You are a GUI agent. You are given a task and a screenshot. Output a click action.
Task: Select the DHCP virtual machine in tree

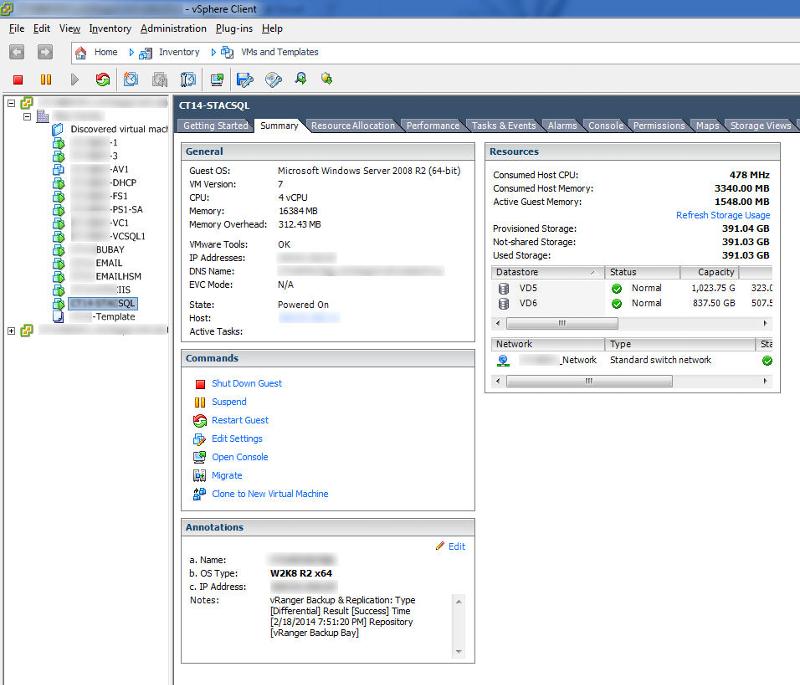[124, 183]
